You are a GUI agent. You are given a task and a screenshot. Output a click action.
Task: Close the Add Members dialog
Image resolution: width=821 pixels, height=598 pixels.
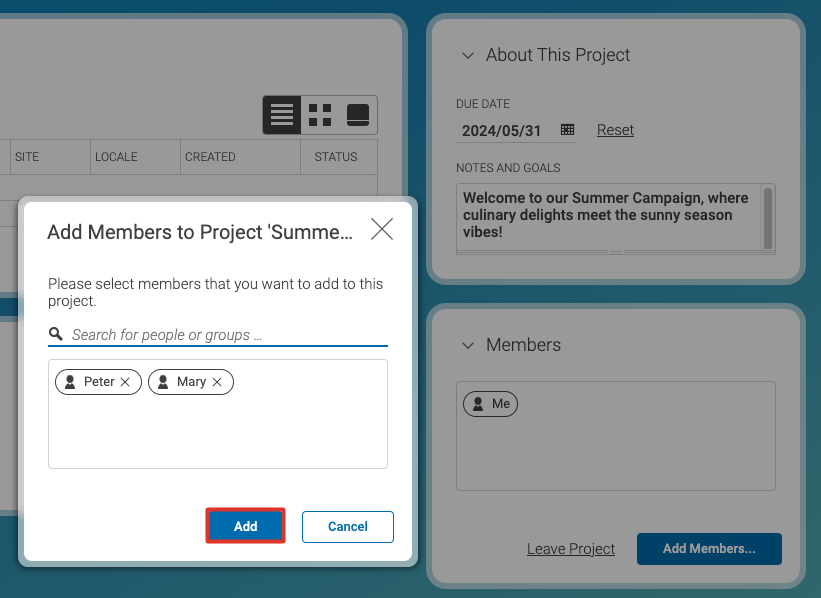tap(381, 229)
